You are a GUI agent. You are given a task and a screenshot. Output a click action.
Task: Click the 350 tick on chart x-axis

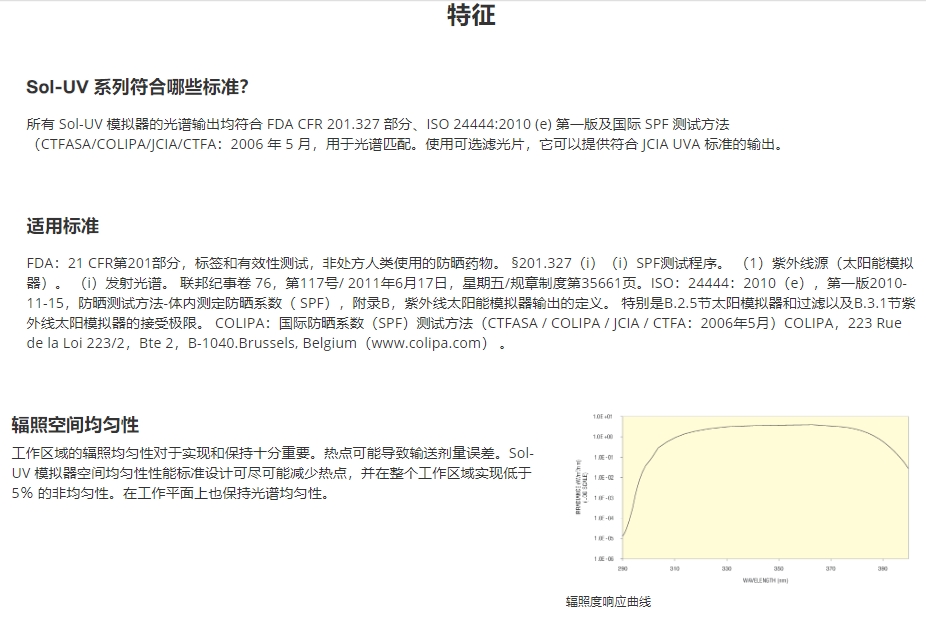tap(778, 568)
